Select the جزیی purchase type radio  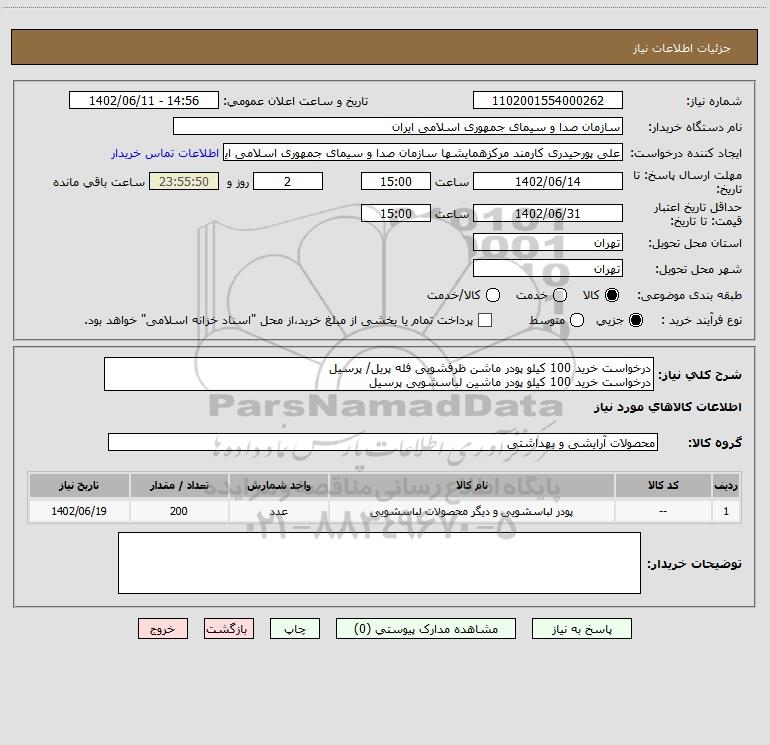(x=635, y=320)
